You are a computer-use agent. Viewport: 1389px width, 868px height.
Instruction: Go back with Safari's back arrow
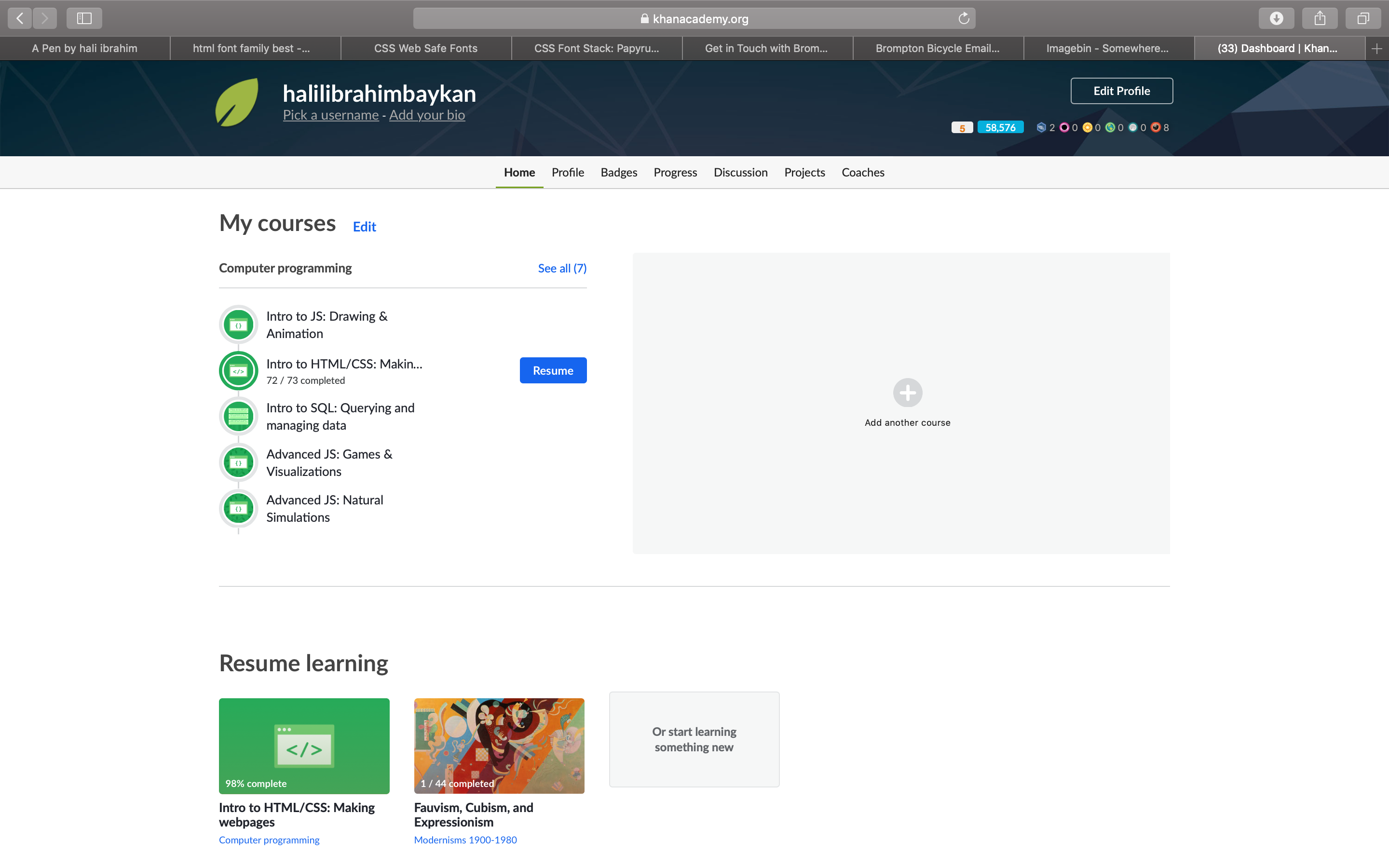(x=19, y=18)
